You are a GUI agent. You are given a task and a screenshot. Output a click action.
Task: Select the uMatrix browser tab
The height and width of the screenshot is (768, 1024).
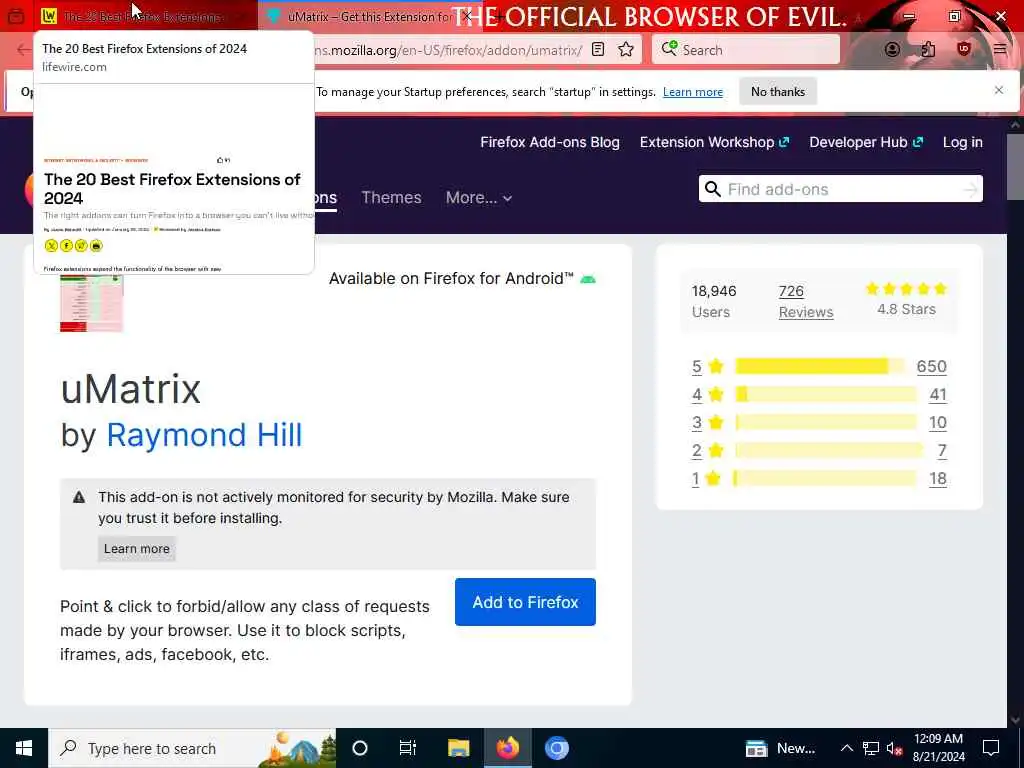coord(369,16)
